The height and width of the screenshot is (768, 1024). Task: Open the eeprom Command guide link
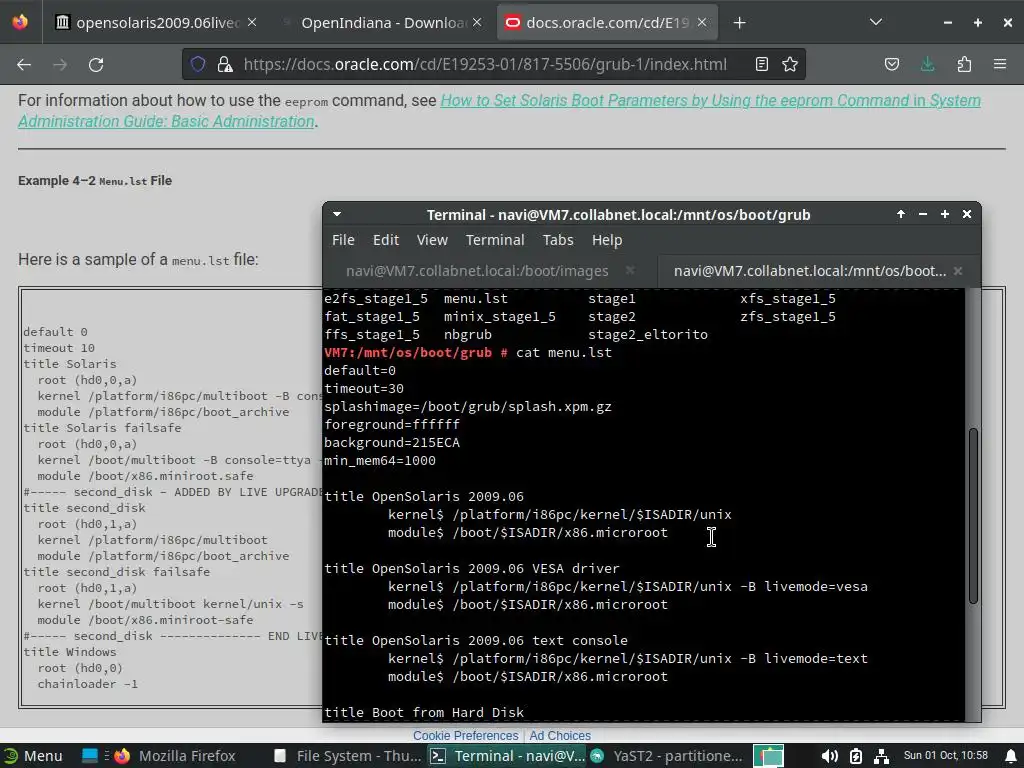pyautogui.click(x=500, y=110)
